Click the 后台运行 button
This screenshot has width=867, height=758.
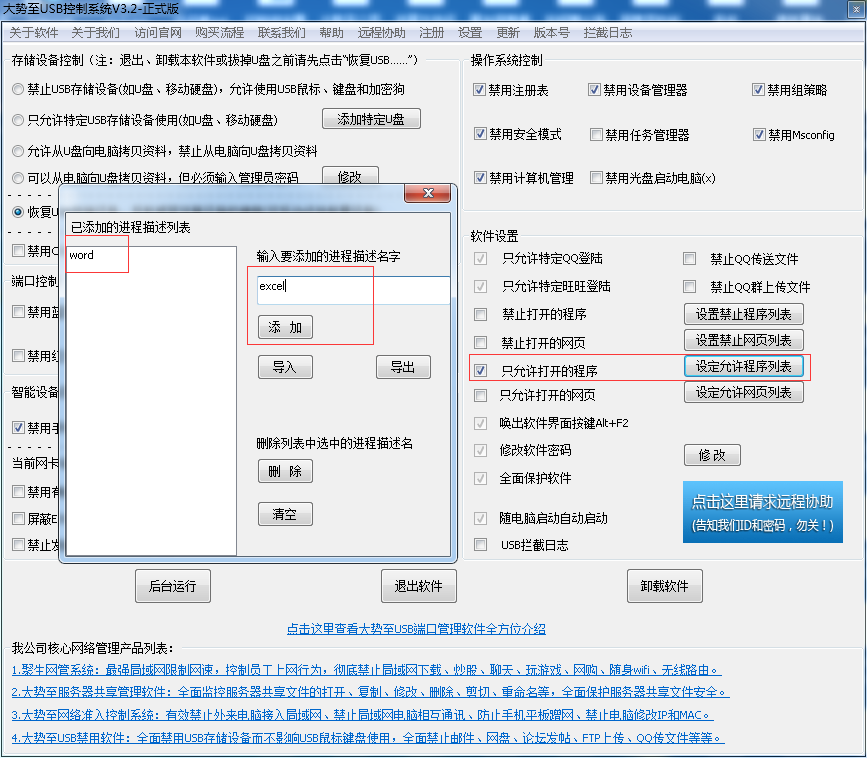point(172,586)
